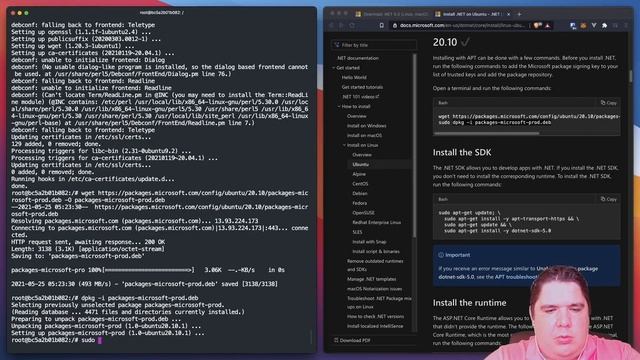
Task: Click the Download PDF link
Action: pos(355,340)
